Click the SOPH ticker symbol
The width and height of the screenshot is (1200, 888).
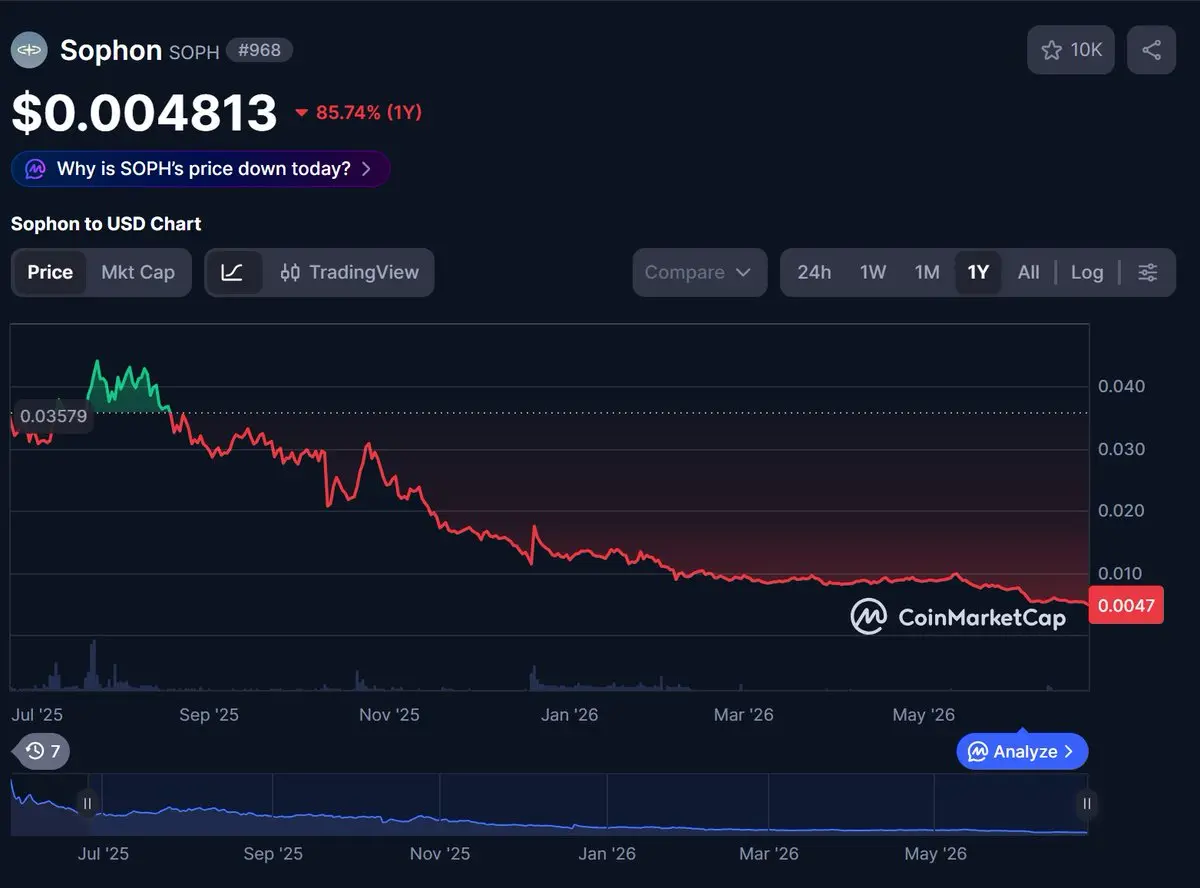(x=194, y=52)
